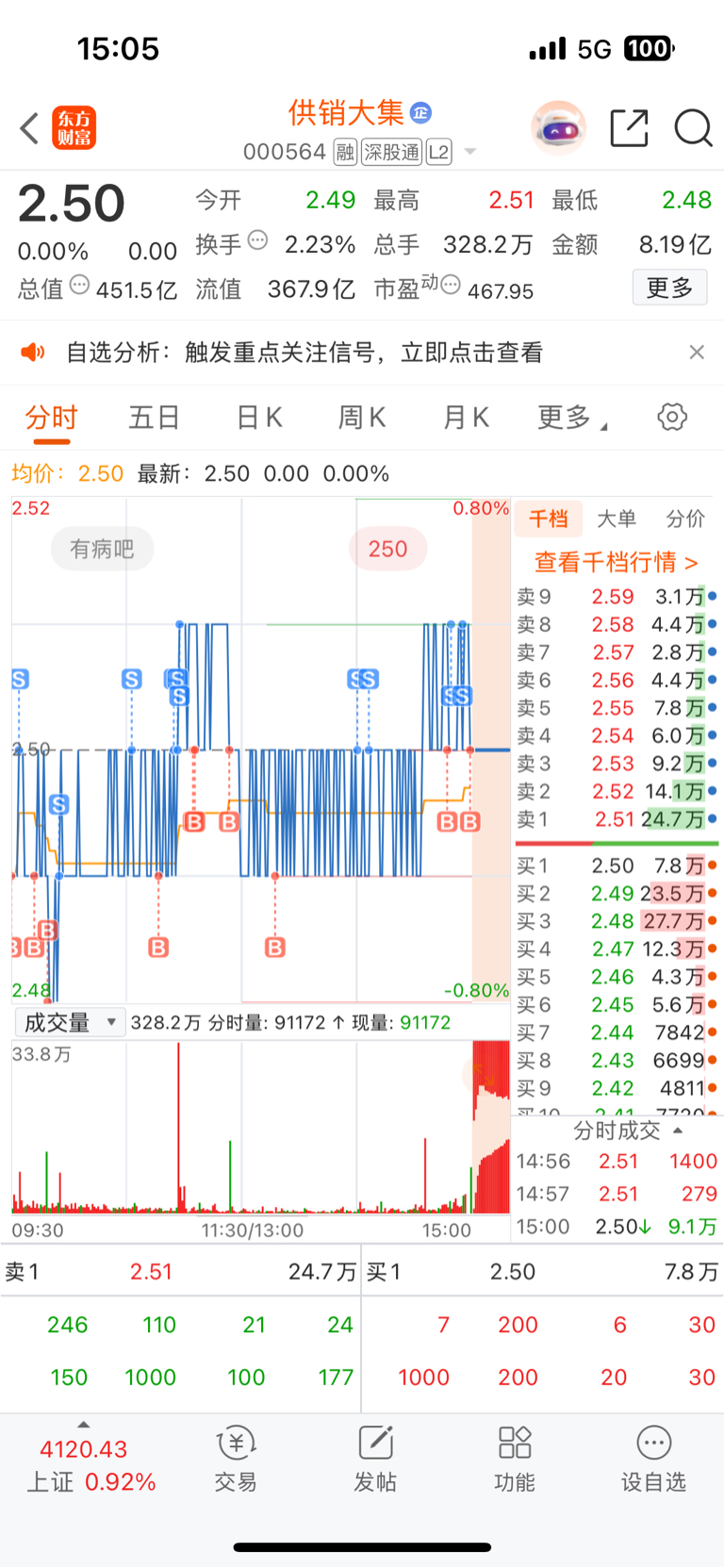Expand the 分时成交 panel arrow
The width and height of the screenshot is (724, 1568).
[x=678, y=1130]
